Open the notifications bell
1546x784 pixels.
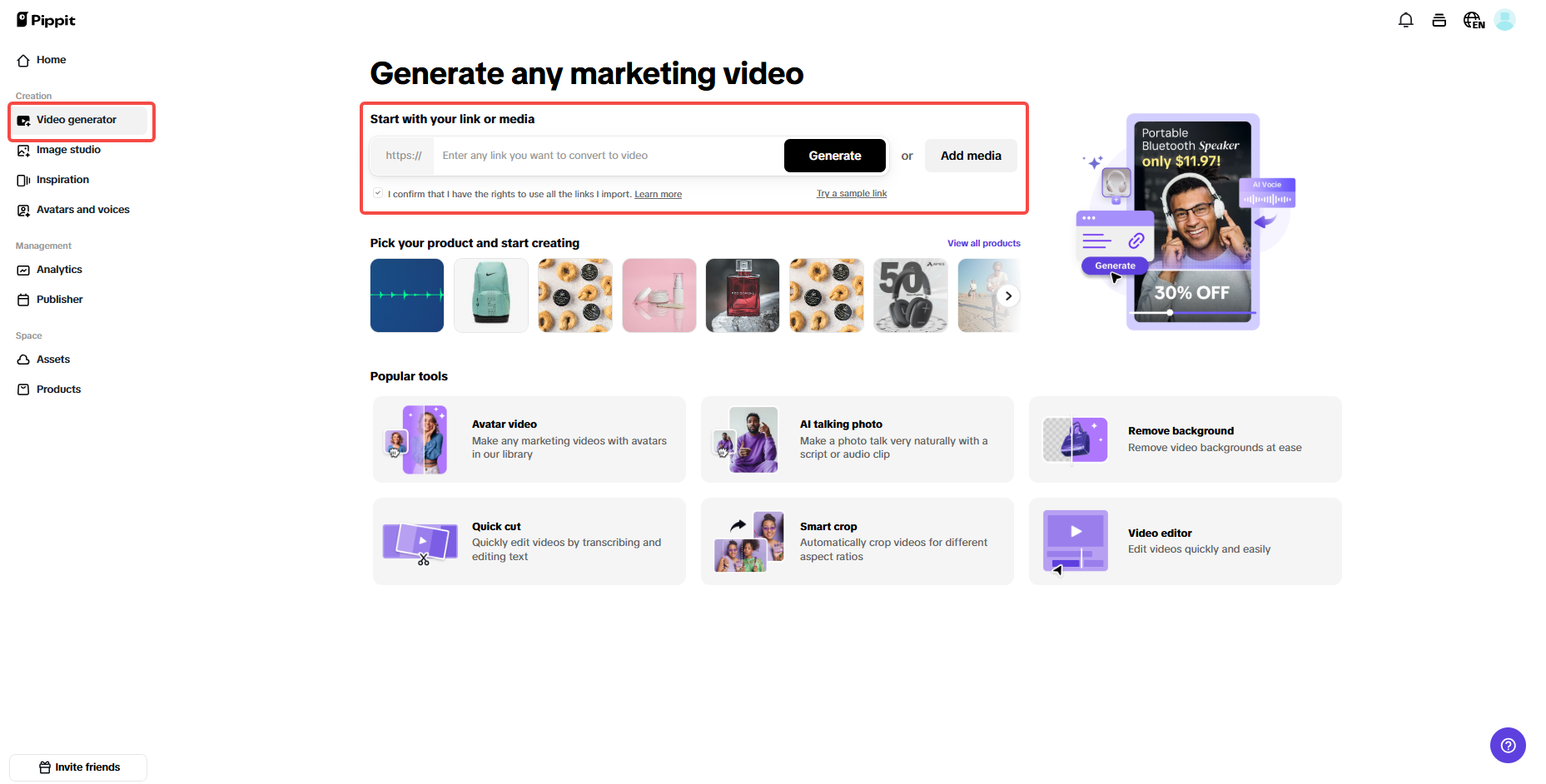pos(1405,19)
